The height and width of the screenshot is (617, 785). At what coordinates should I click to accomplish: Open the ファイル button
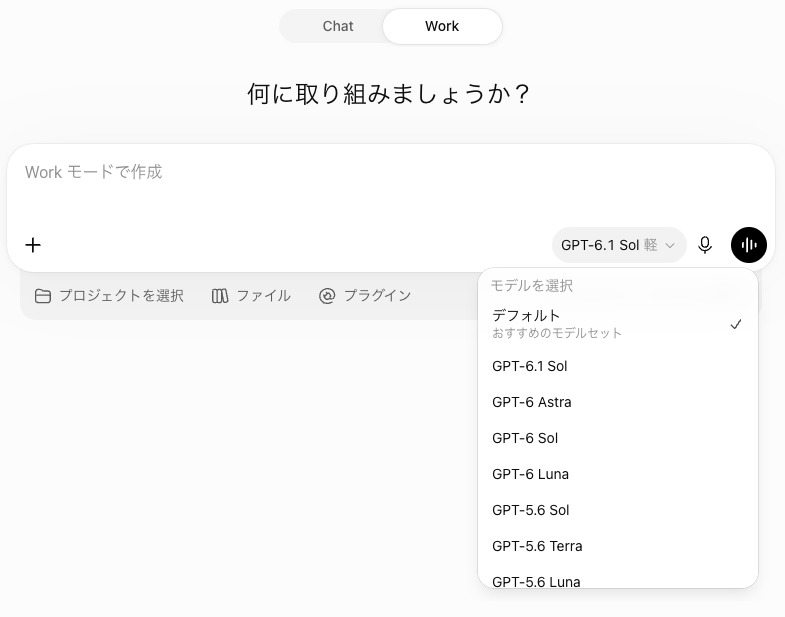[x=251, y=296]
